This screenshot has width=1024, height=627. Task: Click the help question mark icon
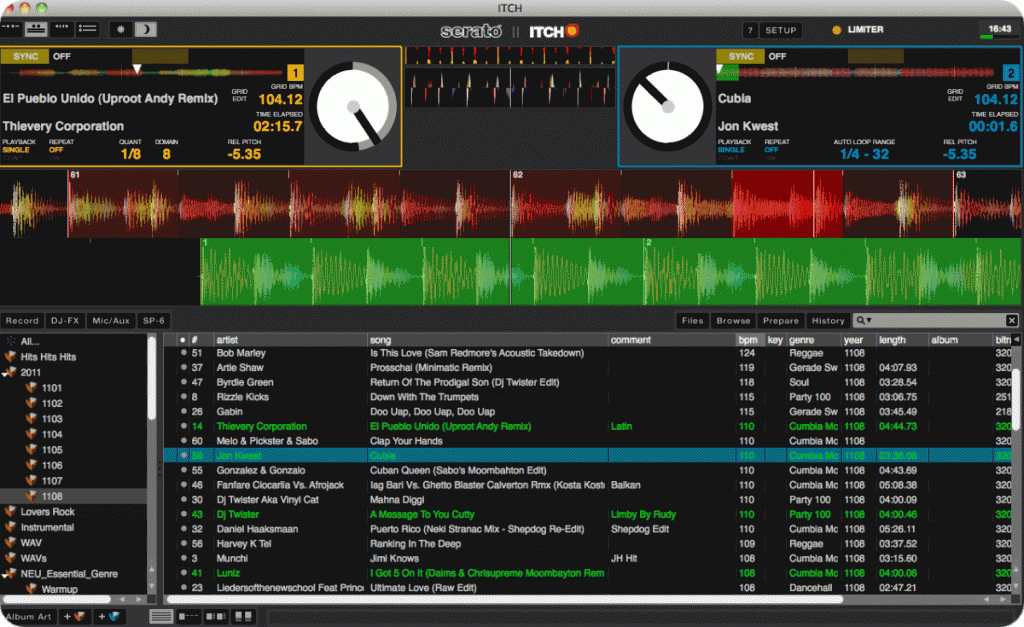point(749,30)
